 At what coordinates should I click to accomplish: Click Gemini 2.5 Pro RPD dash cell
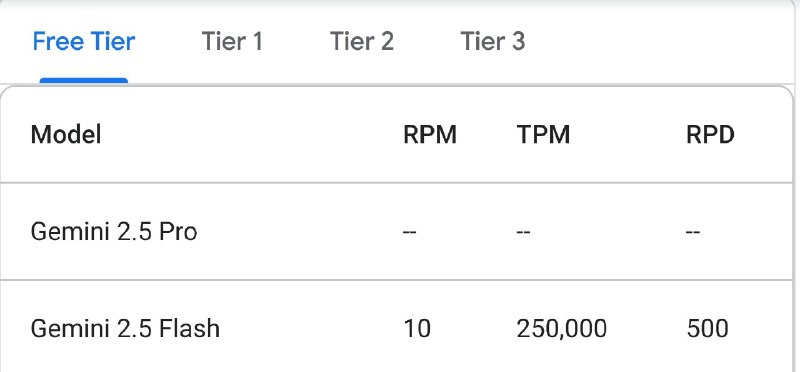point(693,232)
